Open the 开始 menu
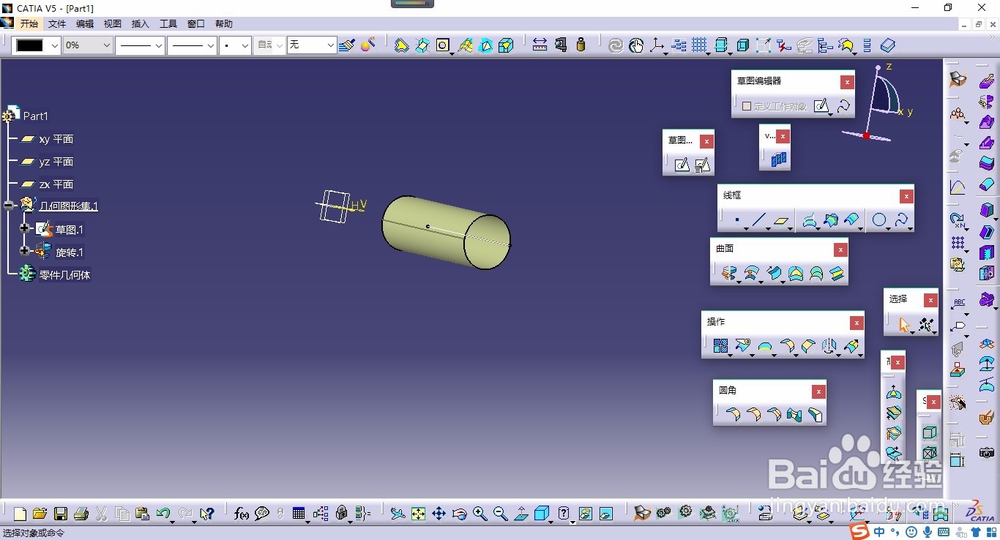 coord(29,24)
